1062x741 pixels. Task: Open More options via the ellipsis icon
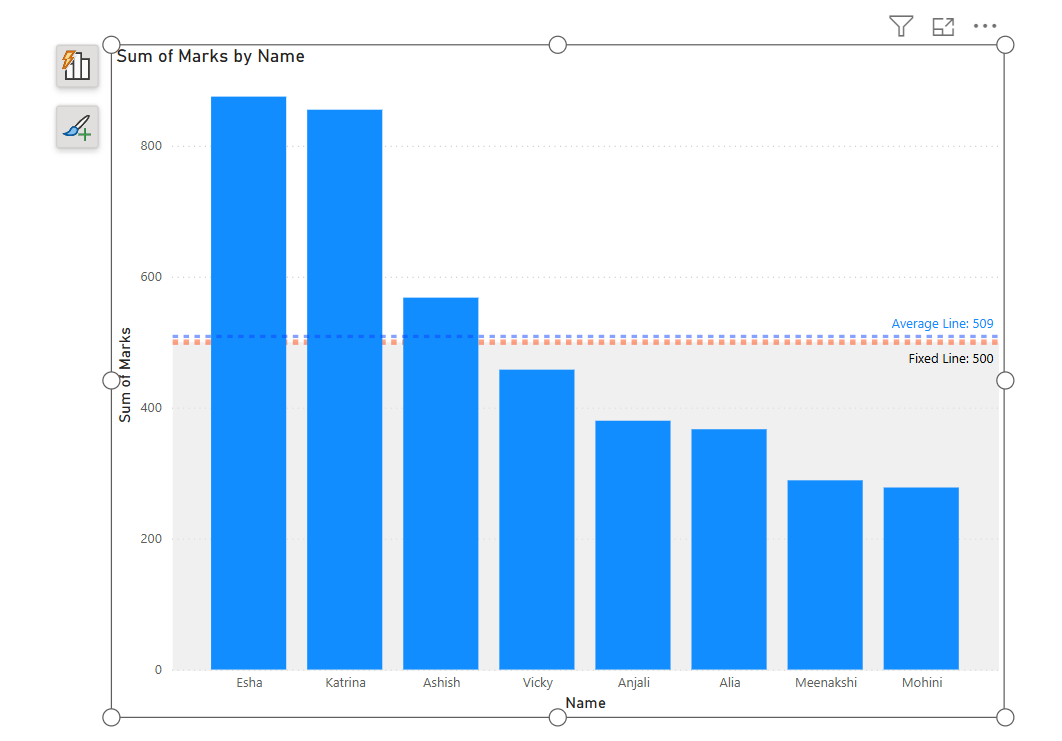[x=986, y=26]
